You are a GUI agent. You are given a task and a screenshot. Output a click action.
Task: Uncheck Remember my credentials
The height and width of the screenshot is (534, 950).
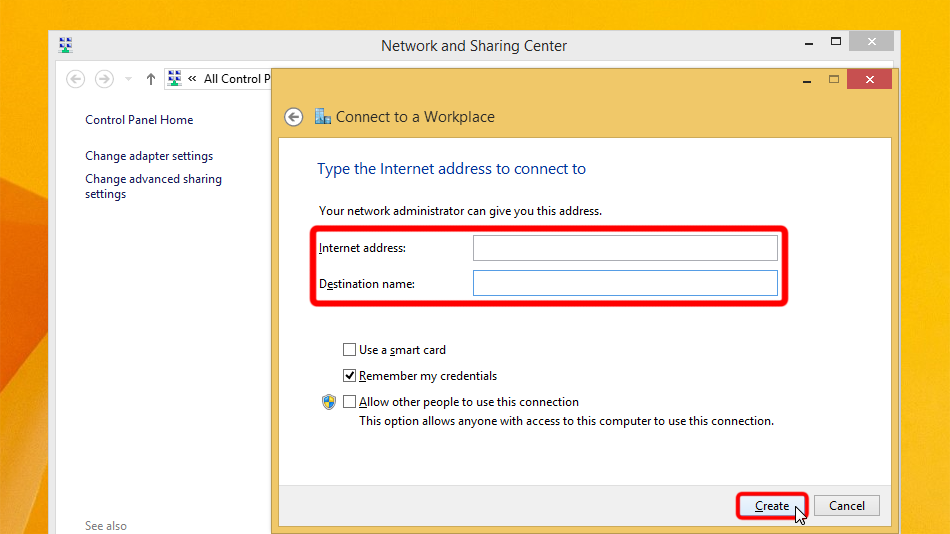(x=349, y=376)
